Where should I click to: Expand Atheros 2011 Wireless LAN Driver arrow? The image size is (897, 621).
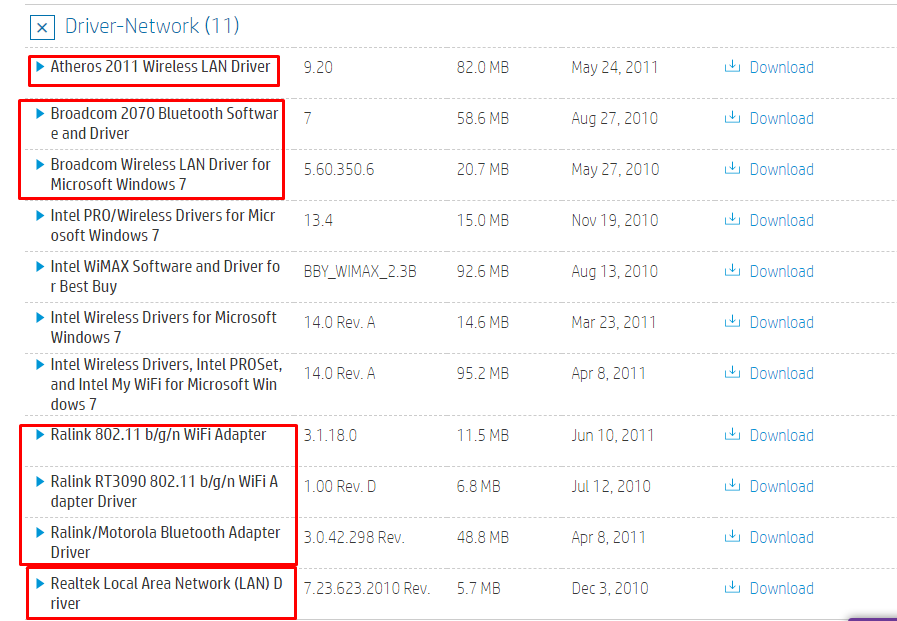pos(40,66)
